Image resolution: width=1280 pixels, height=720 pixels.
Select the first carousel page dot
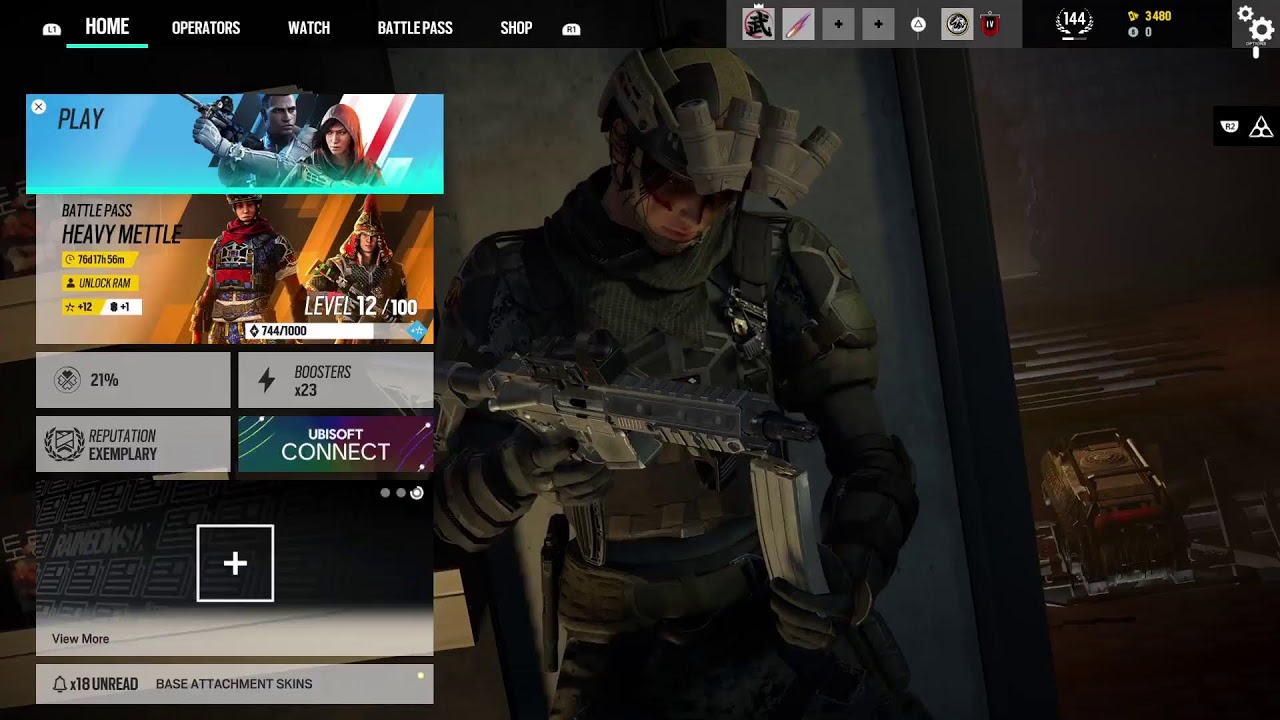[385, 493]
